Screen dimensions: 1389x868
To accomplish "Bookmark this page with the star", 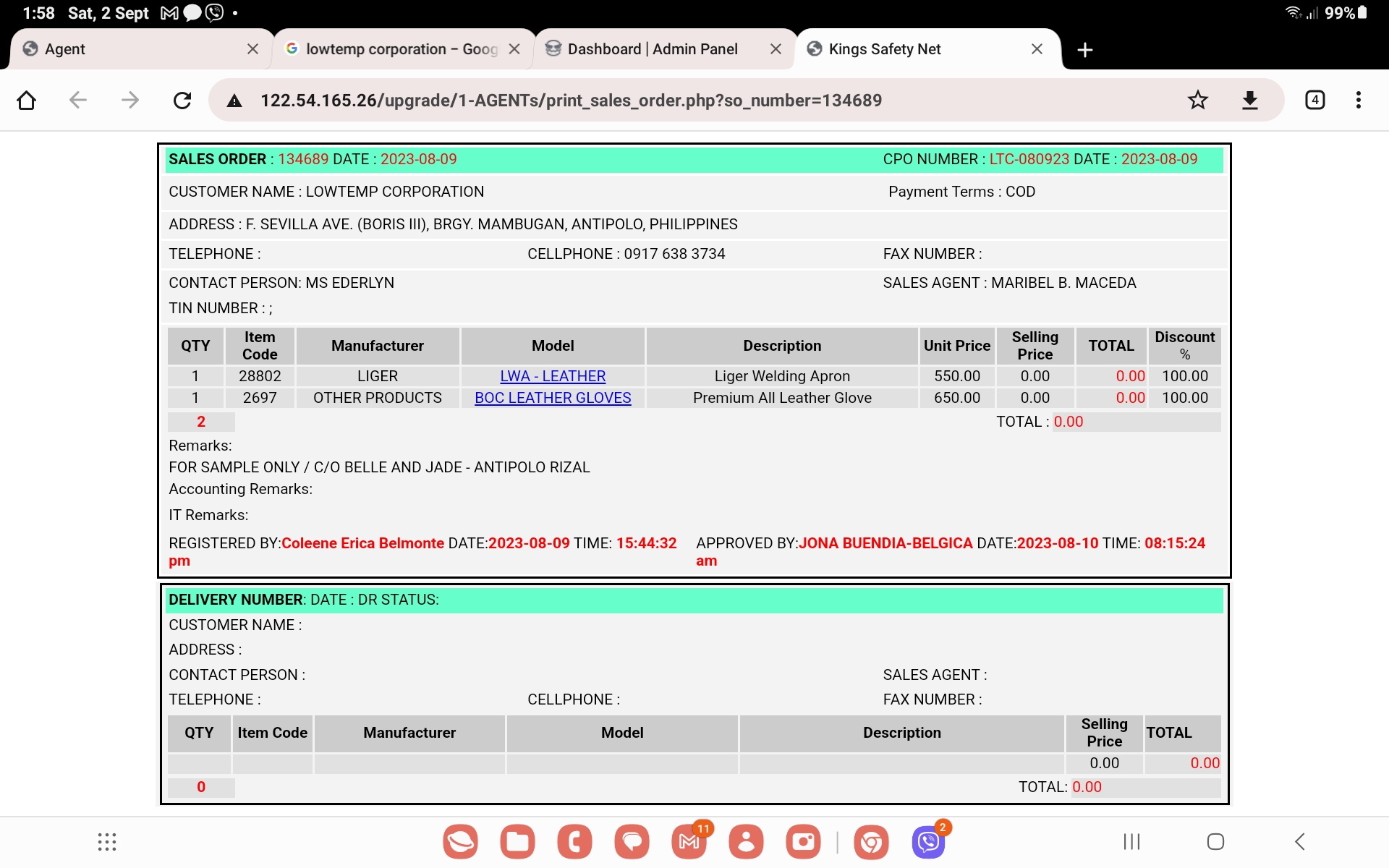I will pyautogui.click(x=1198, y=100).
